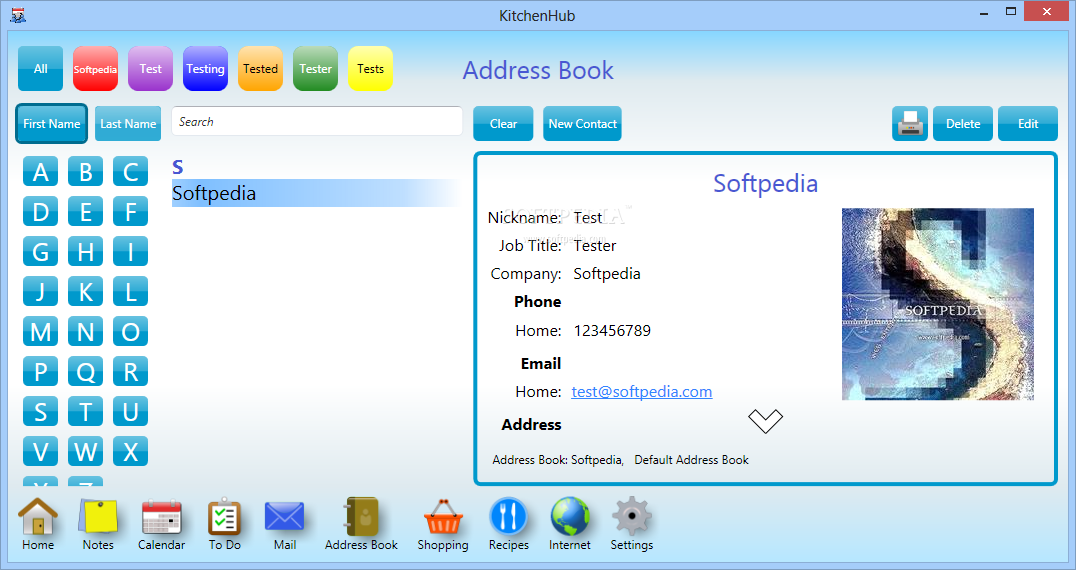Viewport: 1076px width, 570px height.
Task: Filter contacts by letter I
Action: pos(130,251)
